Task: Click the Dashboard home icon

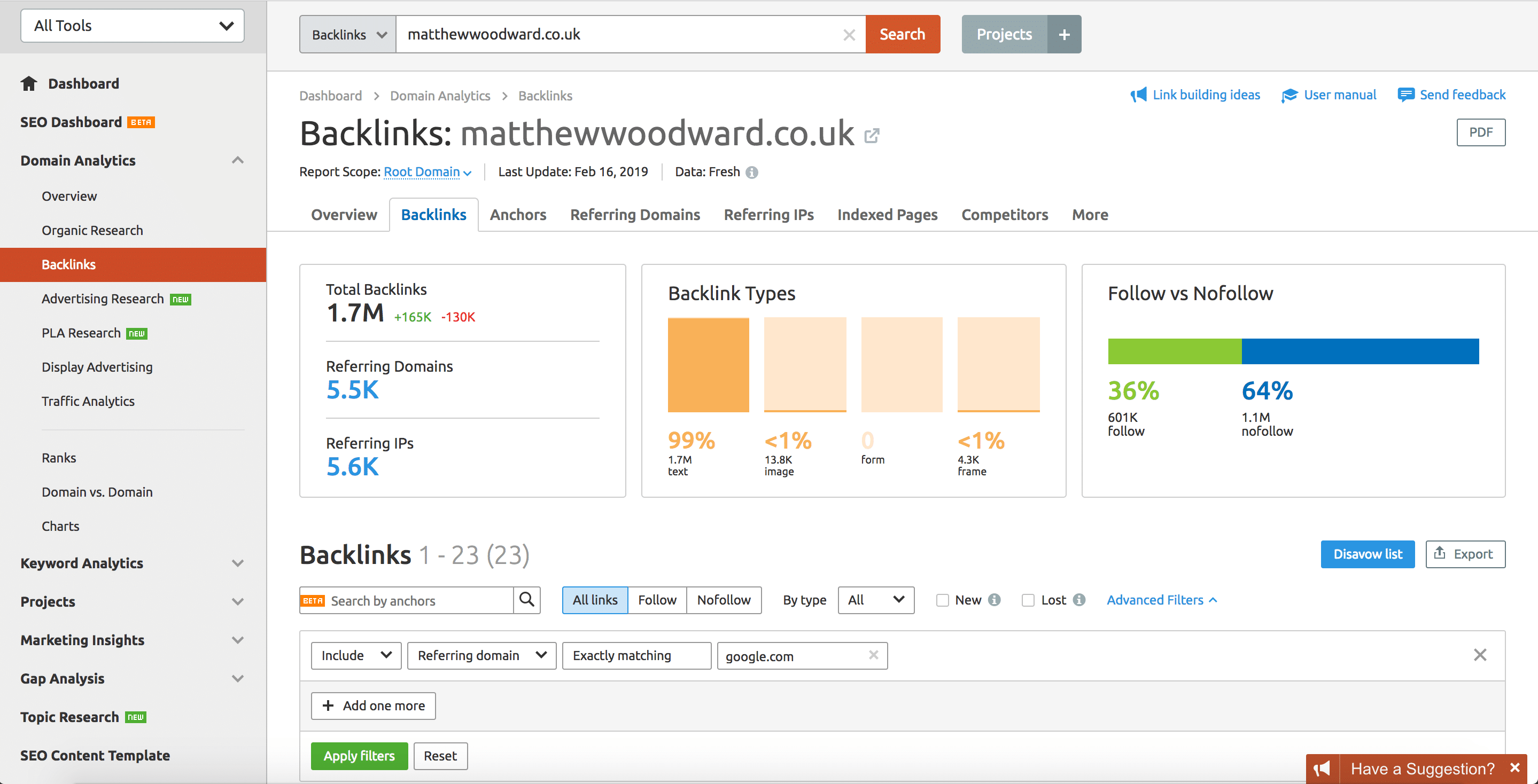Action: (29, 83)
